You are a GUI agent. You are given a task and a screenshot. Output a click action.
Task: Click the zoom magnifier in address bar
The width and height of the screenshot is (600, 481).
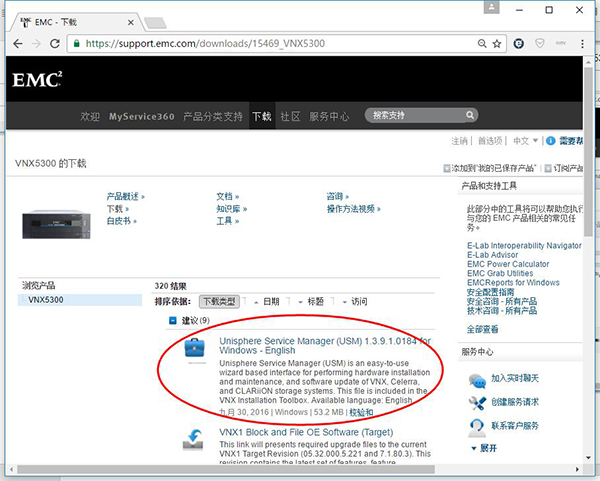pyautogui.click(x=482, y=44)
